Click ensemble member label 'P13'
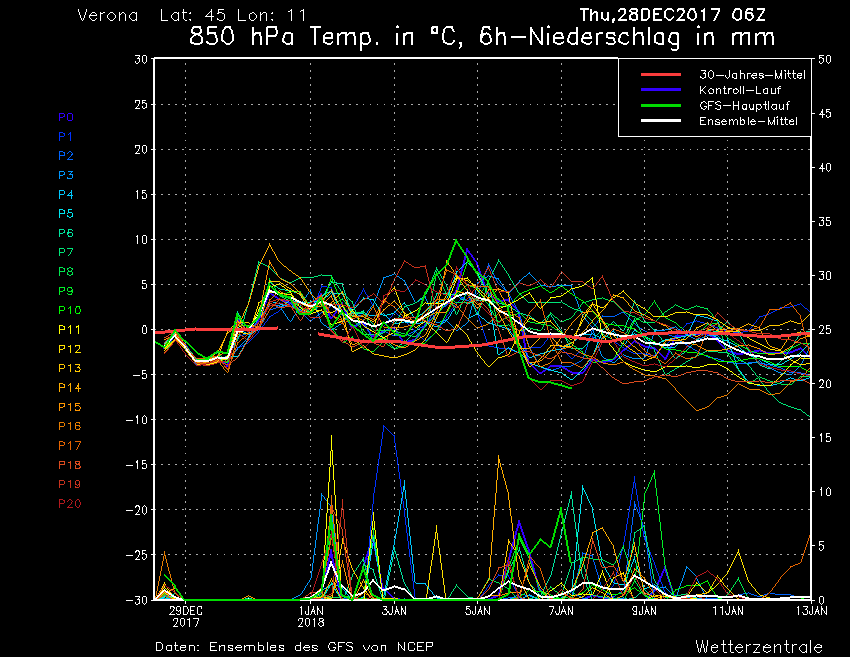 (x=70, y=368)
